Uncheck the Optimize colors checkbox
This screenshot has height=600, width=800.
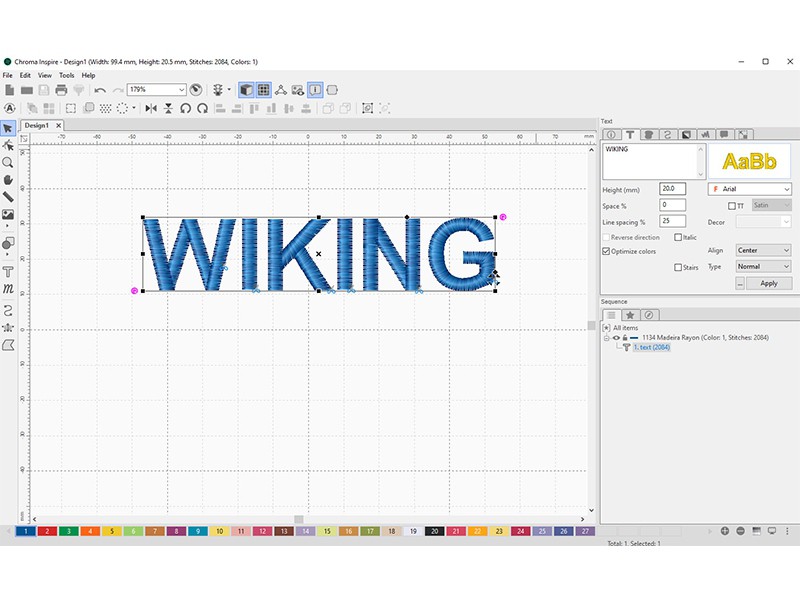606,251
